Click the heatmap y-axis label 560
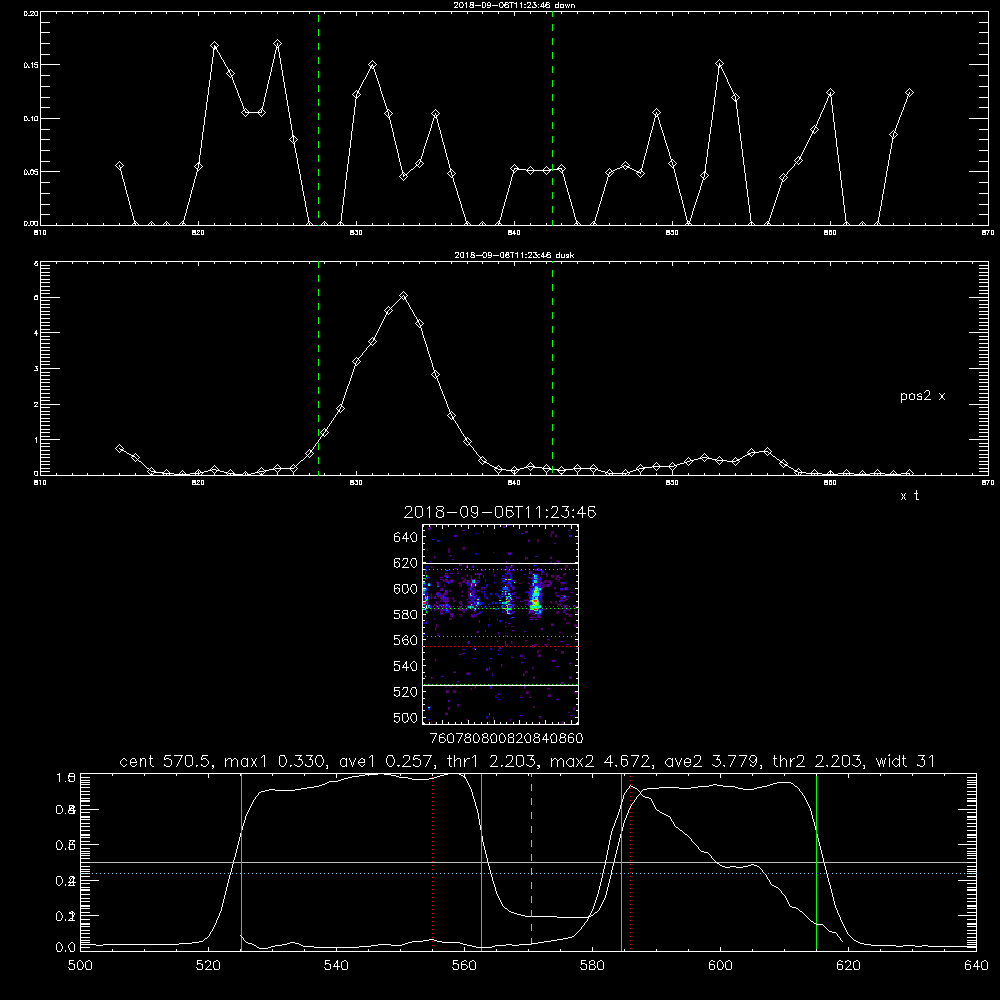 [406, 640]
